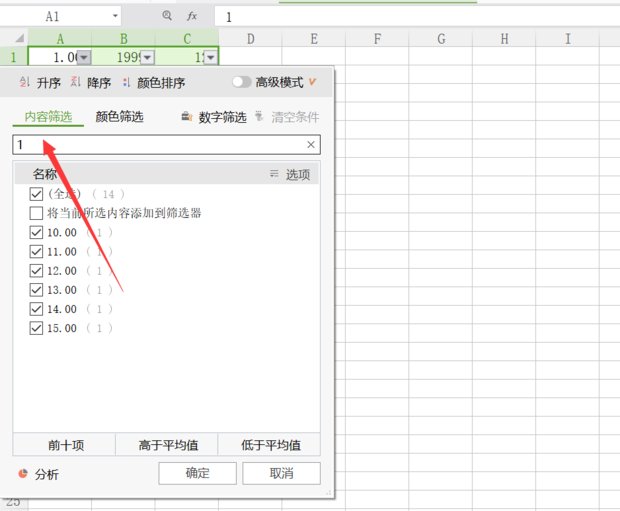Click the formula bar showing 1

[x=417, y=17]
